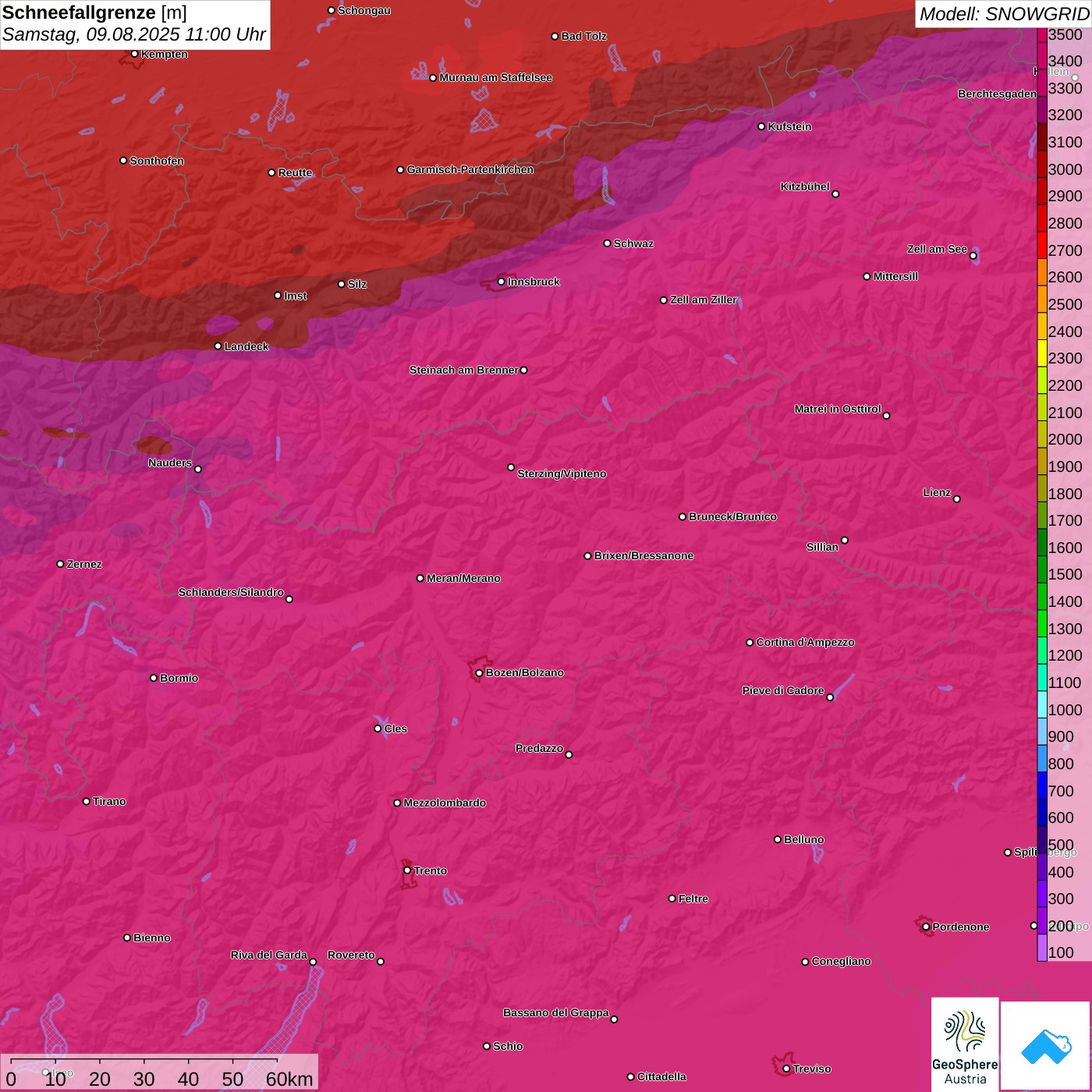Viewport: 1092px width, 1092px height.
Task: Click the Feltre city marker
Action: 672,899
